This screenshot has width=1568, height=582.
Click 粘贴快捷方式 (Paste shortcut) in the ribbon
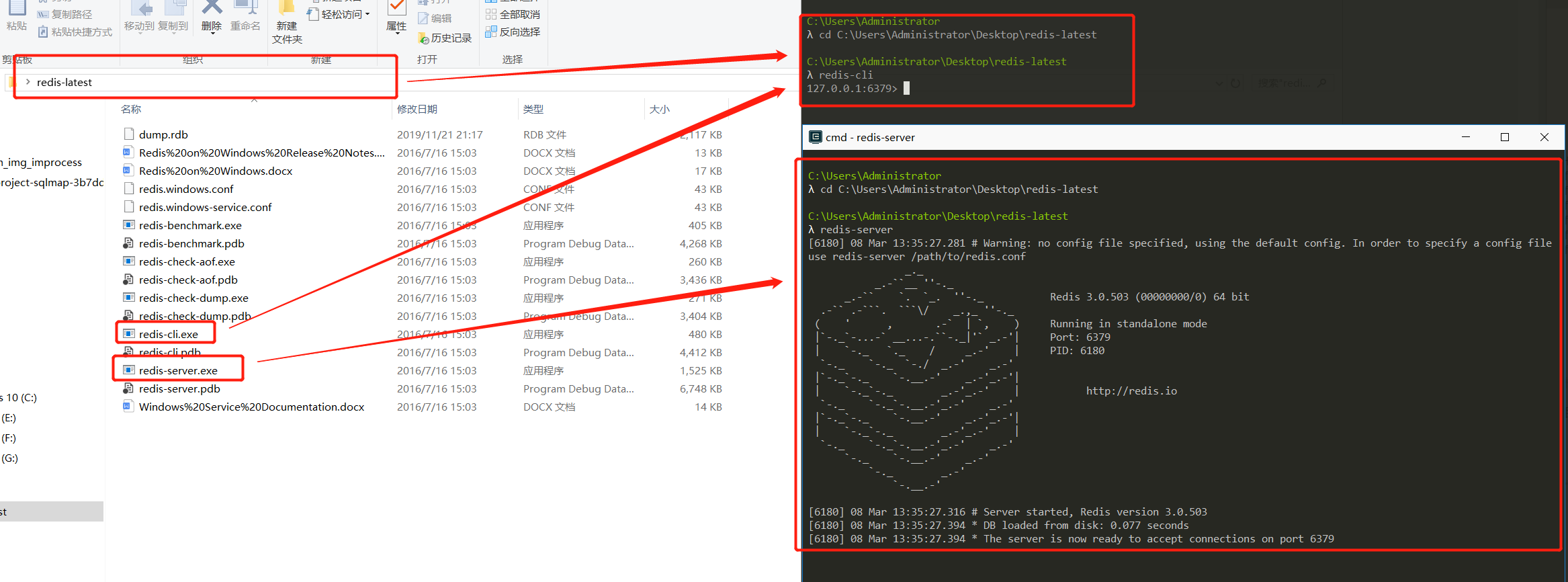click(x=75, y=32)
